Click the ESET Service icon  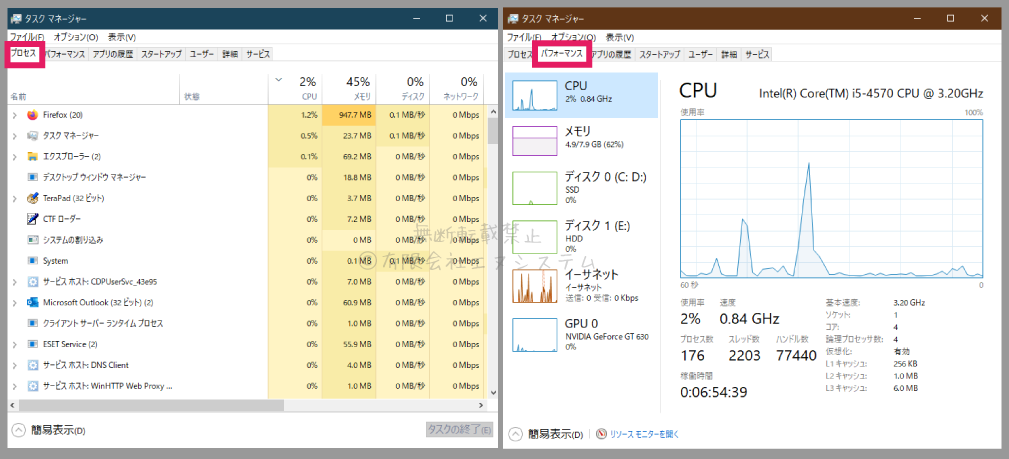point(33,344)
